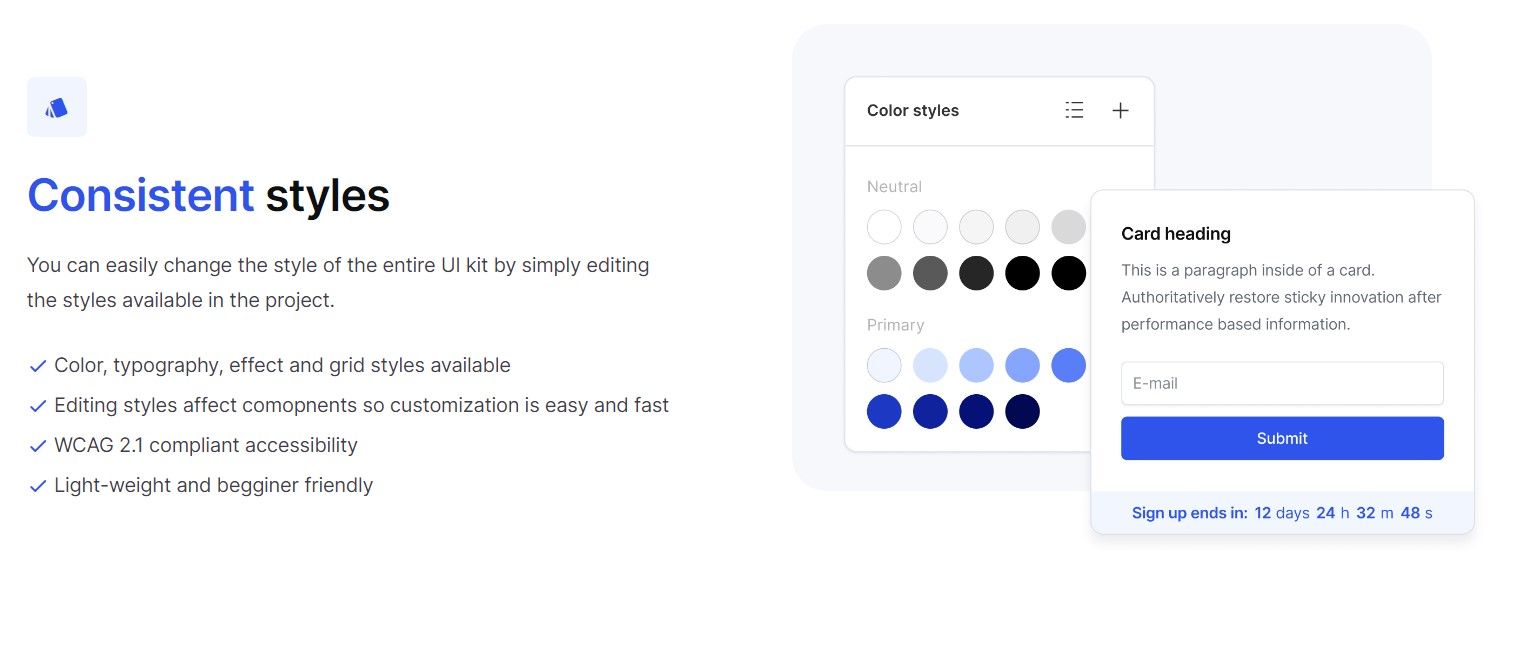The height and width of the screenshot is (654, 1515).
Task: Focus the E-mail input field
Action: pyautogui.click(x=1282, y=383)
